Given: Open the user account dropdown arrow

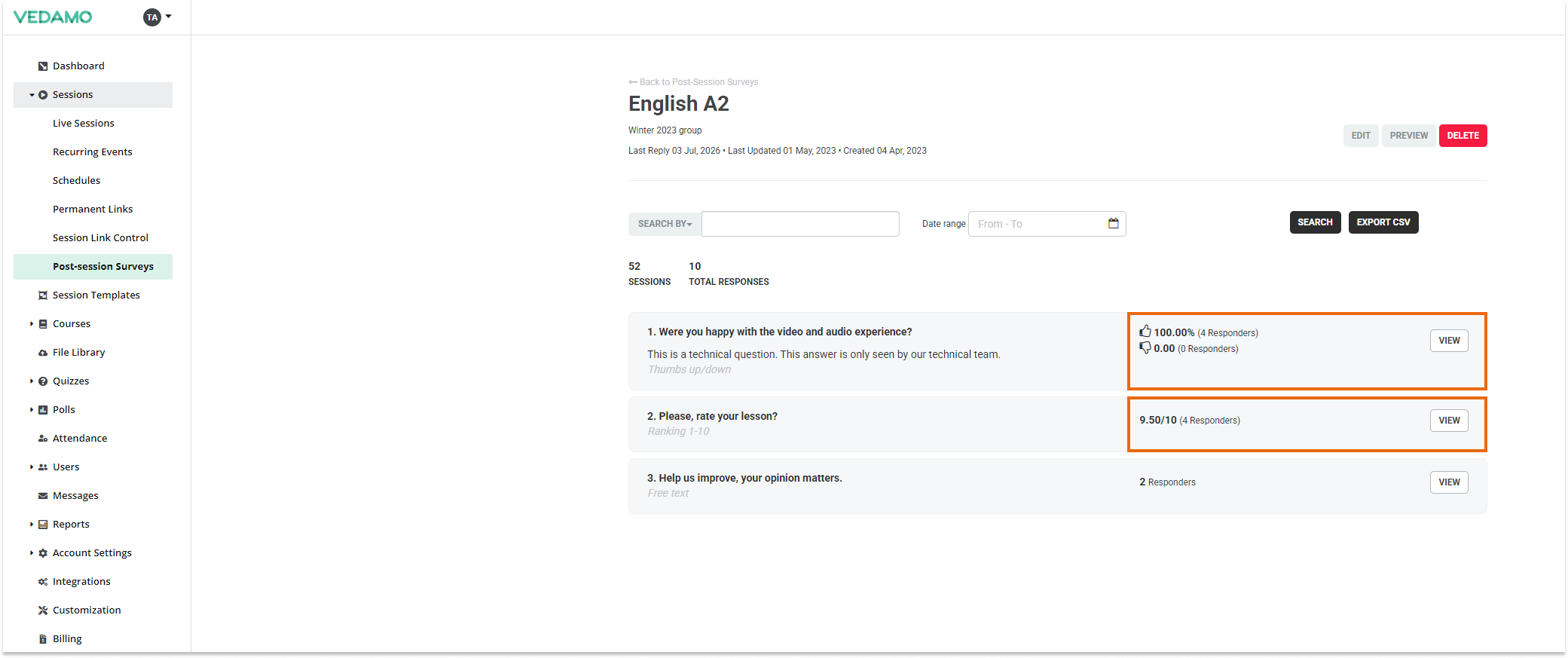Looking at the screenshot, I should point(169,17).
